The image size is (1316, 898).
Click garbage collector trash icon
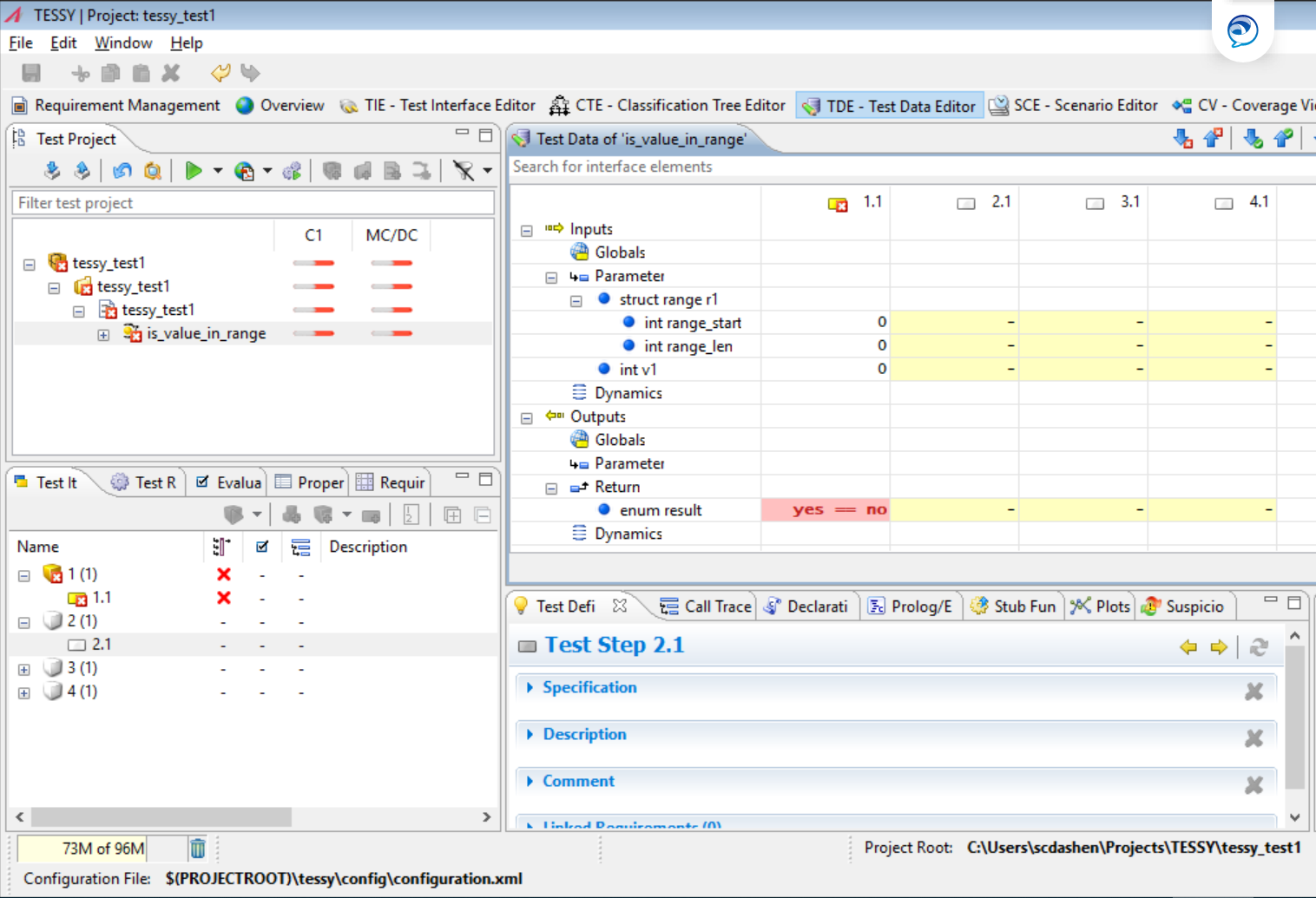click(198, 848)
